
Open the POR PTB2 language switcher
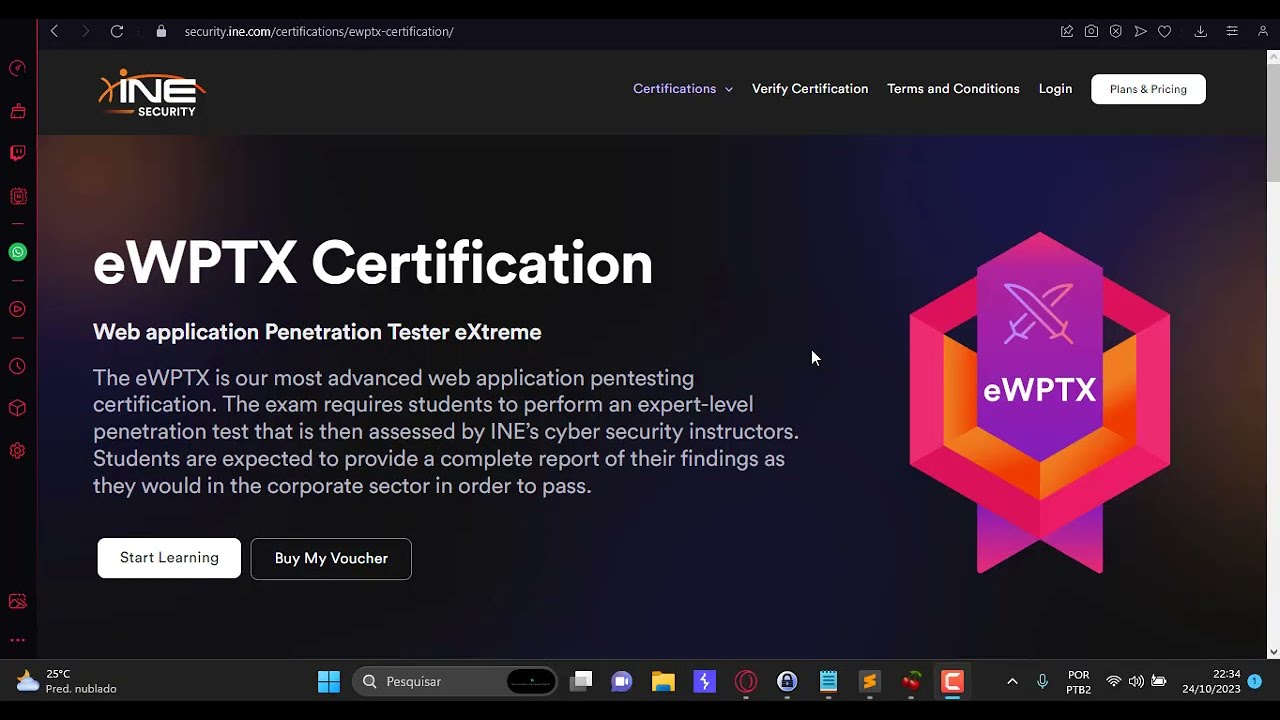point(1078,681)
